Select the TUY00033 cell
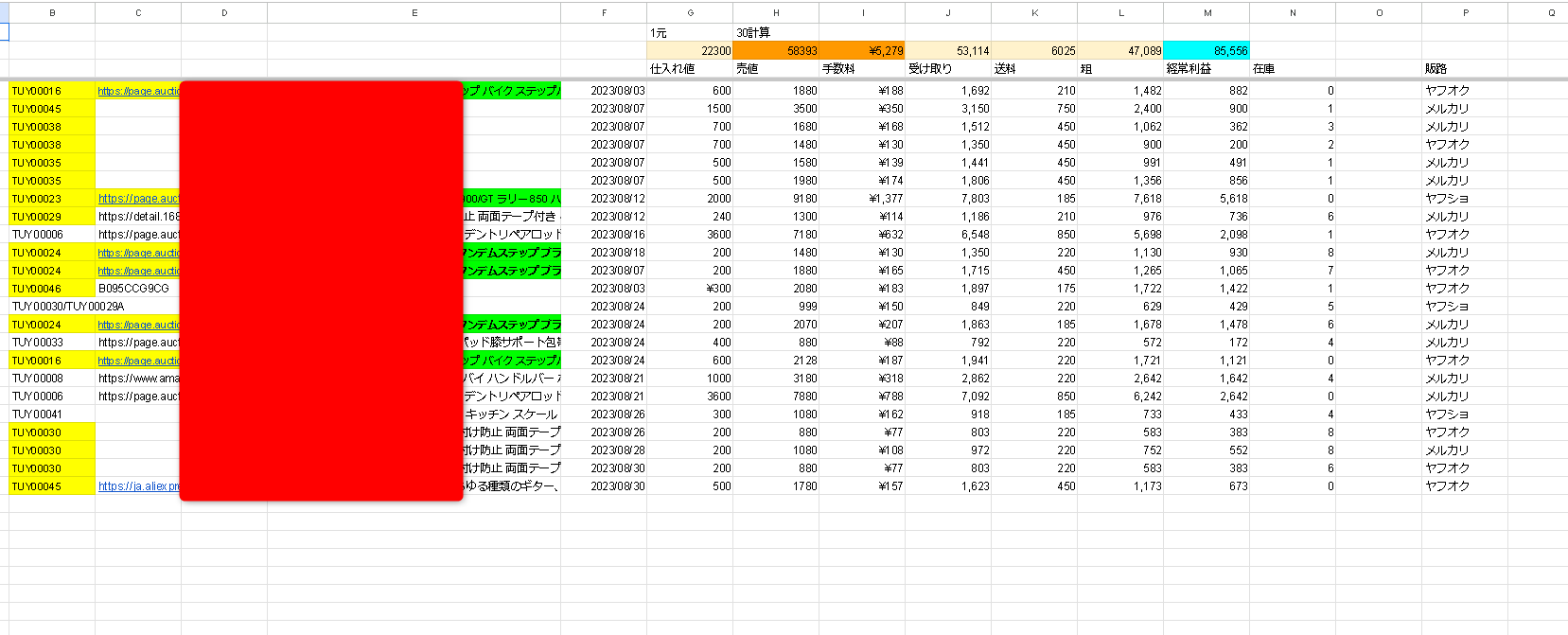 [x=52, y=343]
